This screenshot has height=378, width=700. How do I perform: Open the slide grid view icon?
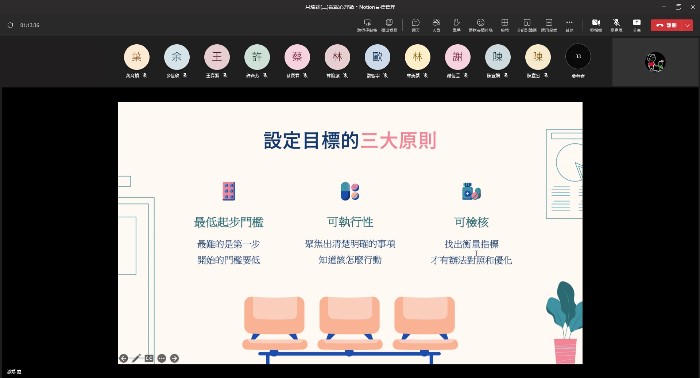(x=149, y=358)
